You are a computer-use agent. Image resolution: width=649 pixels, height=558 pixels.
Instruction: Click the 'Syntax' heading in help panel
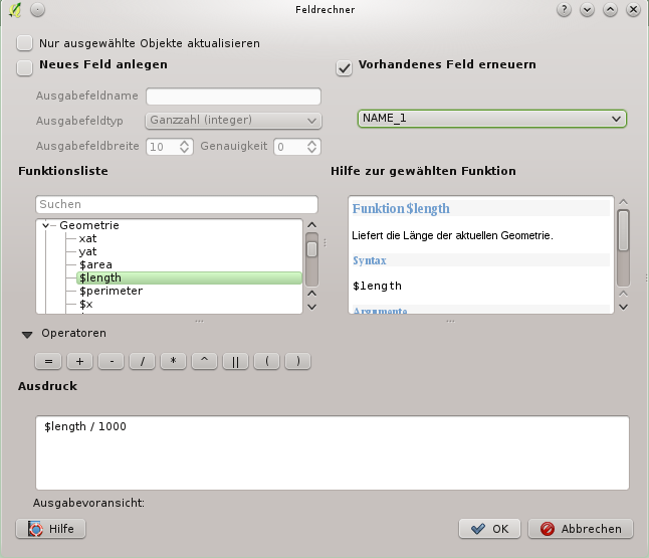coord(369,260)
